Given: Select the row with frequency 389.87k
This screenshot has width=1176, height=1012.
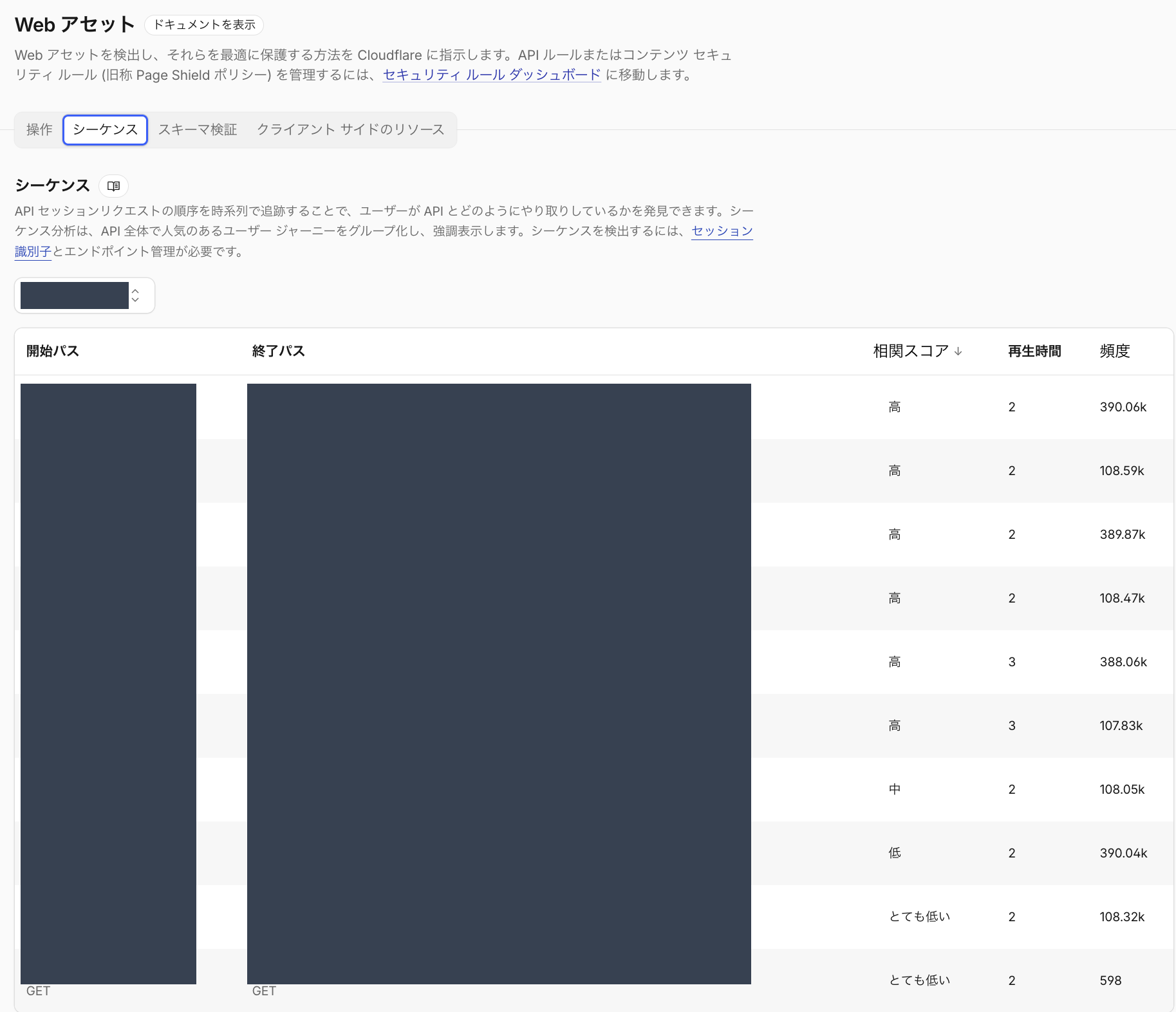Looking at the screenshot, I should click(x=593, y=534).
